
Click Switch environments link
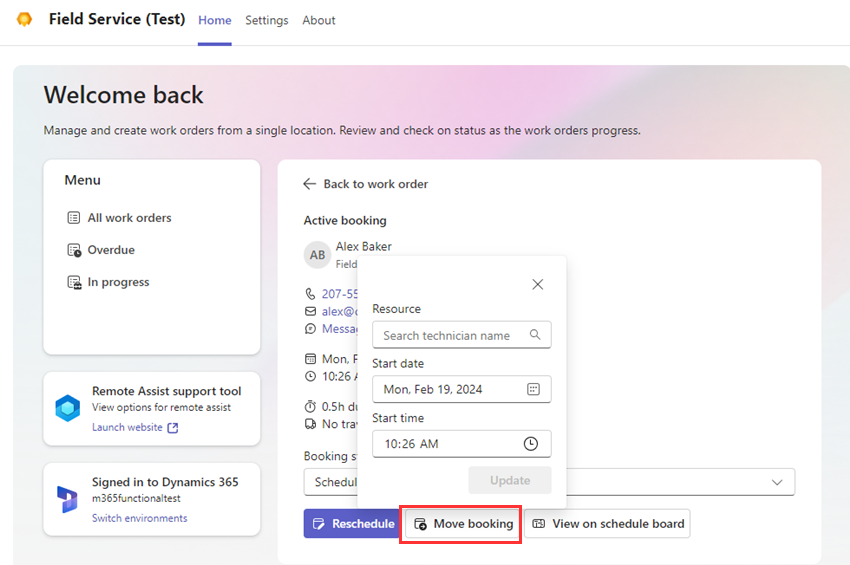[140, 518]
